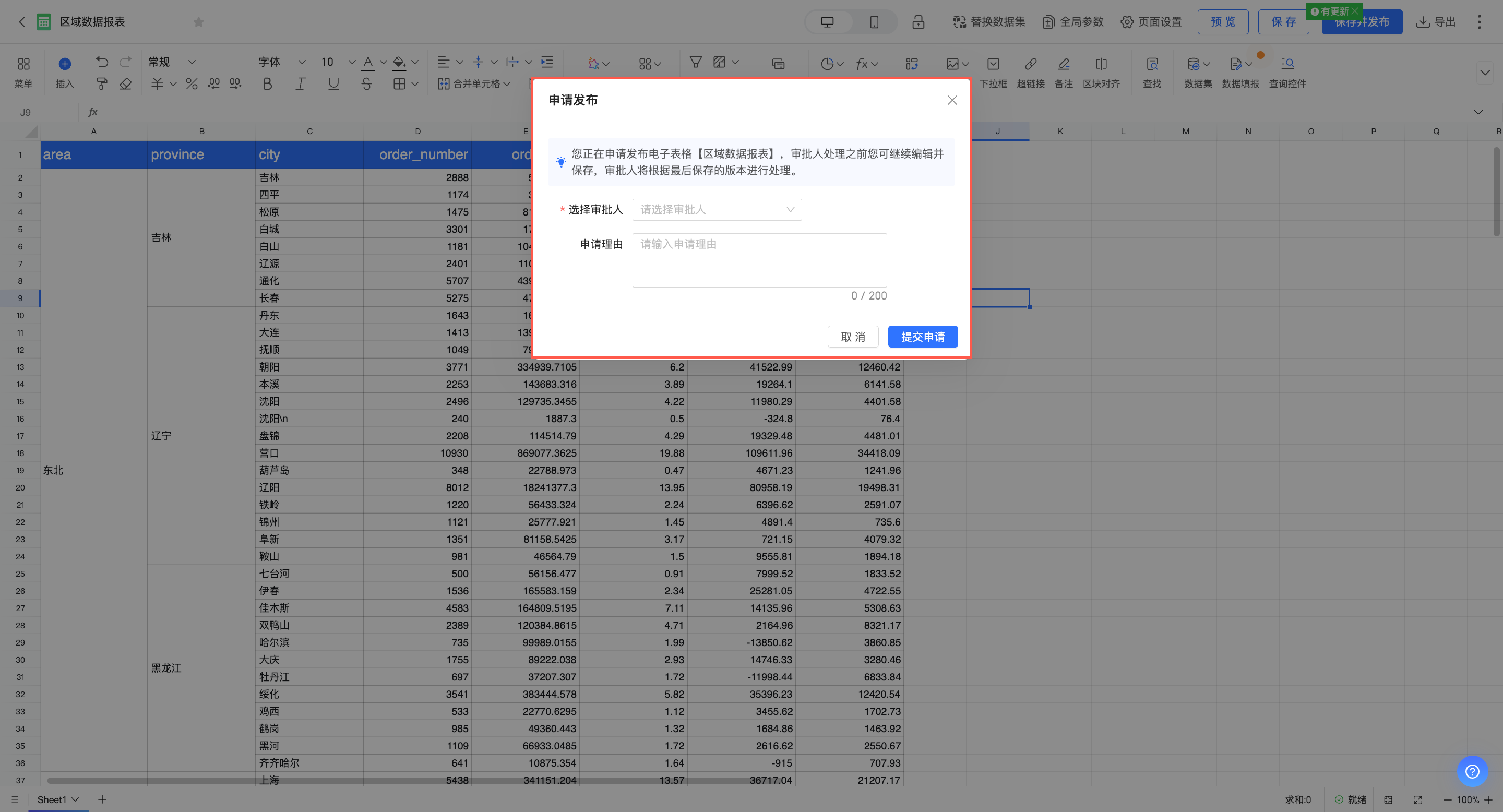Click the strikethrough text icon
This screenshot has width=1503, height=812.
tap(366, 84)
